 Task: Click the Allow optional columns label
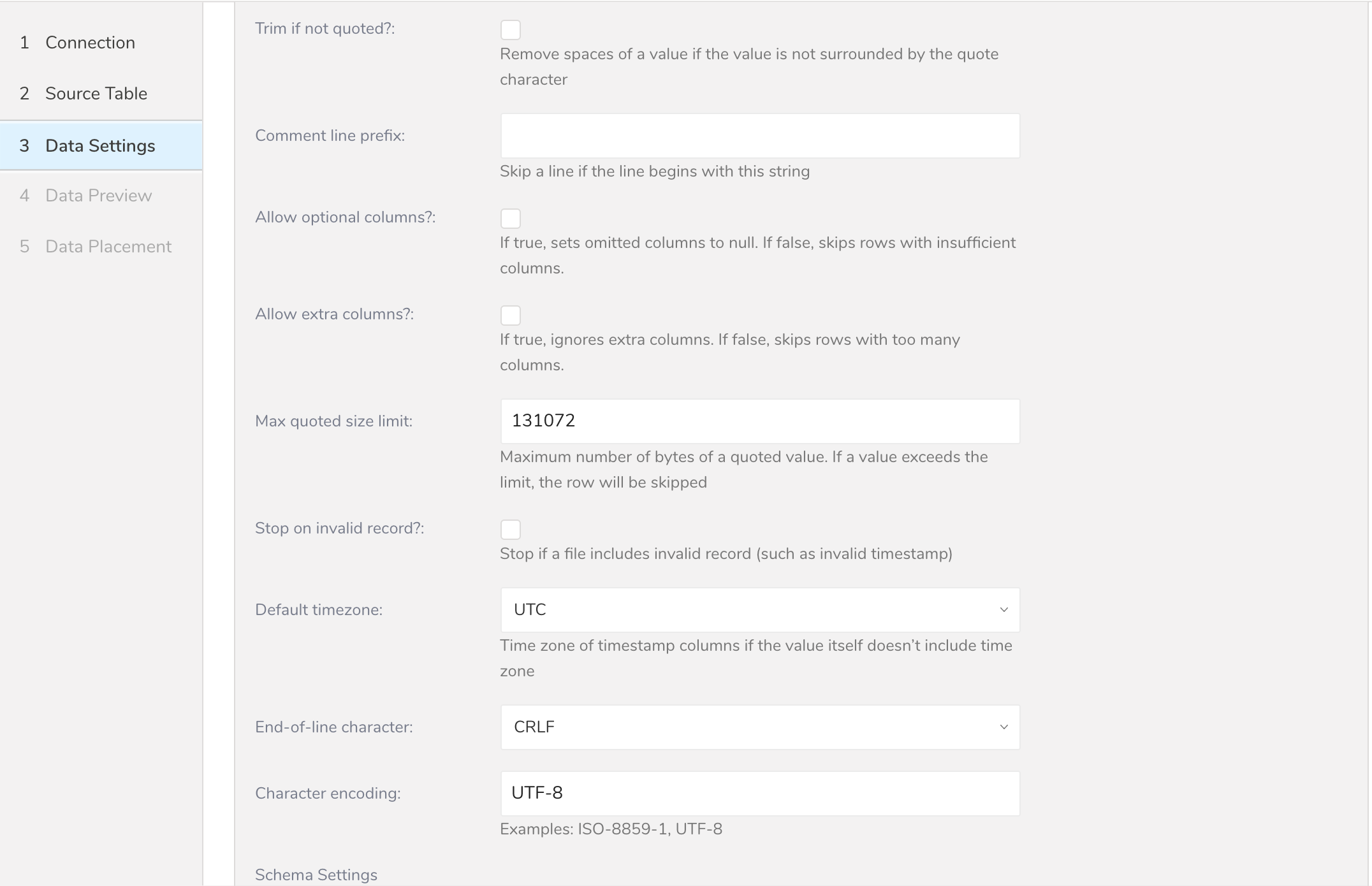(x=345, y=217)
